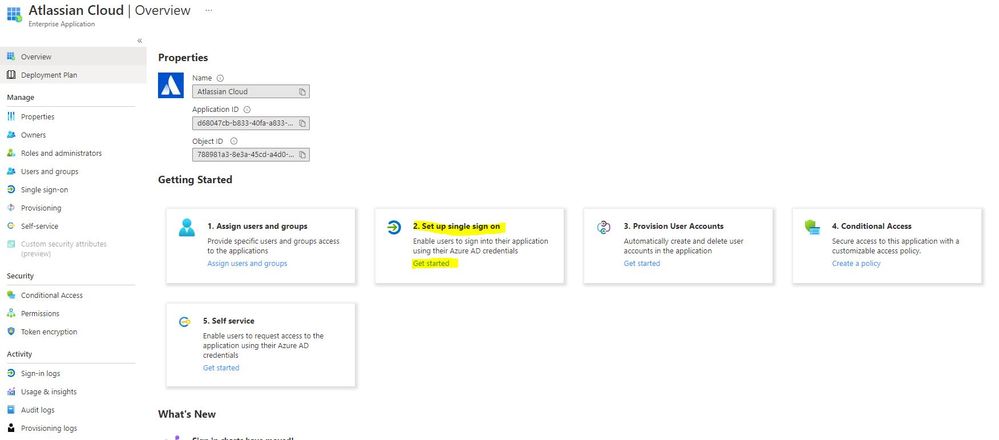Click the Deployment Plan book icon

coord(10,75)
